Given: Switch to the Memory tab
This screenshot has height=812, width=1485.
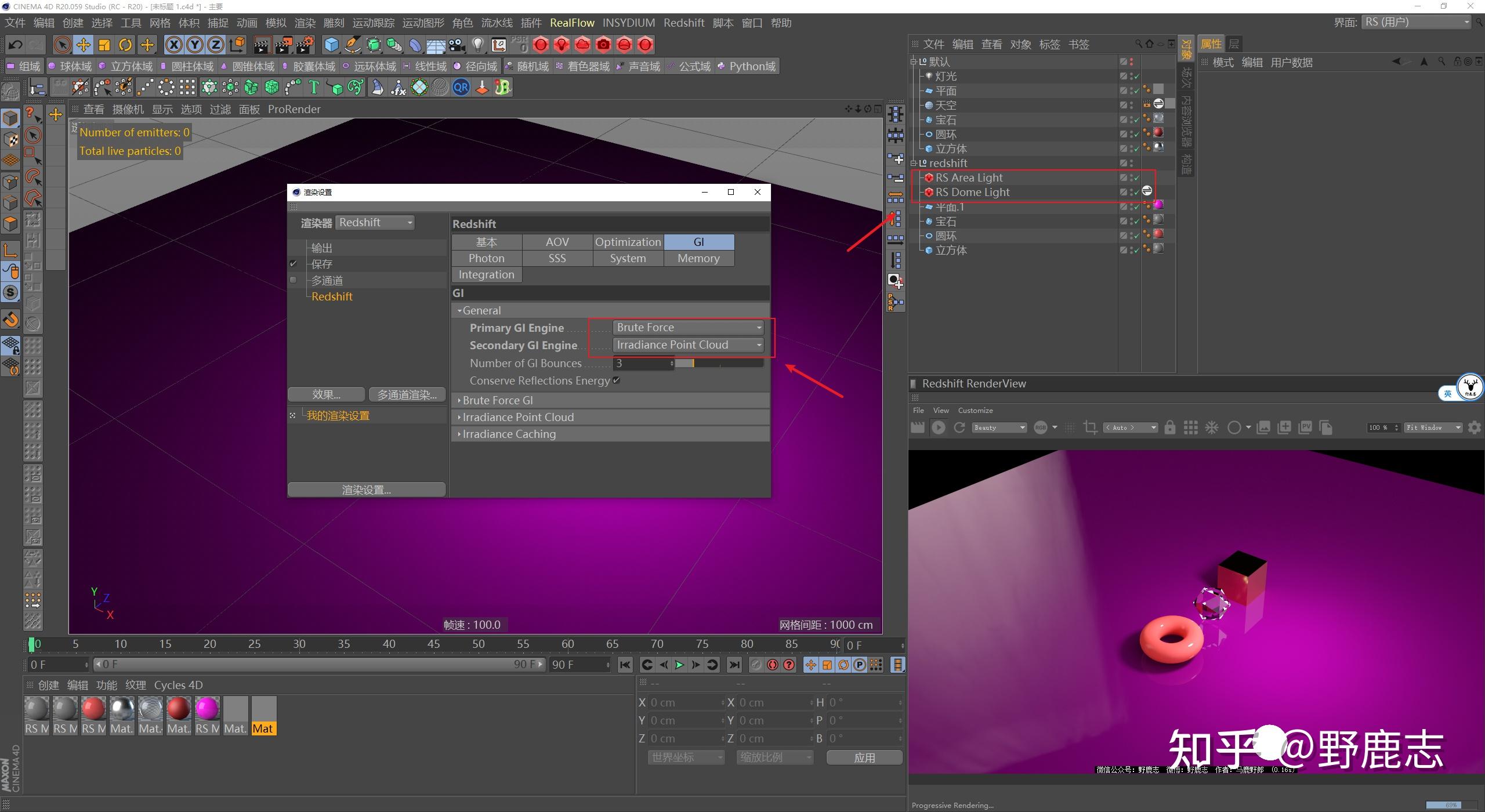Looking at the screenshot, I should click(699, 258).
